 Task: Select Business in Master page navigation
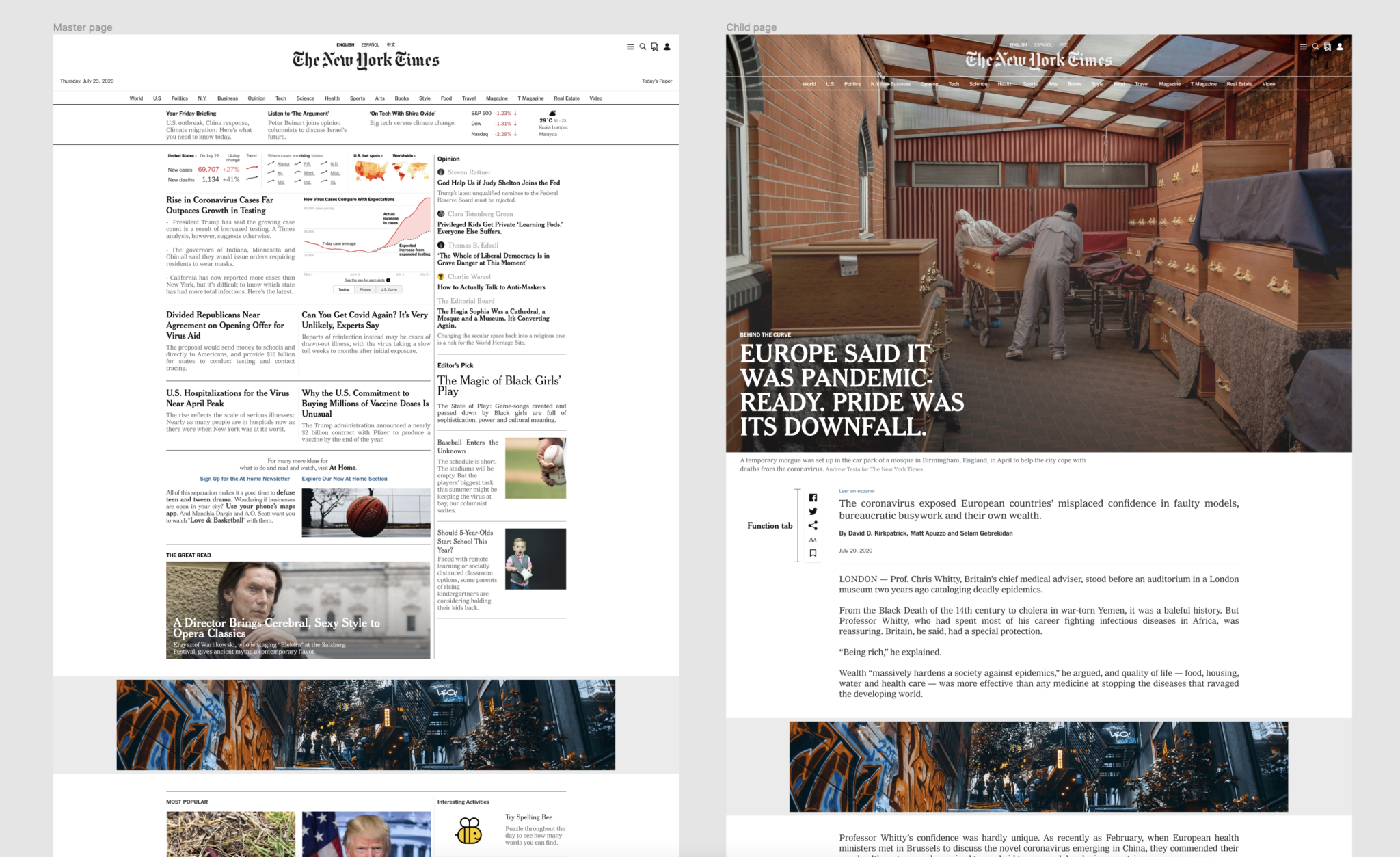[x=228, y=98]
